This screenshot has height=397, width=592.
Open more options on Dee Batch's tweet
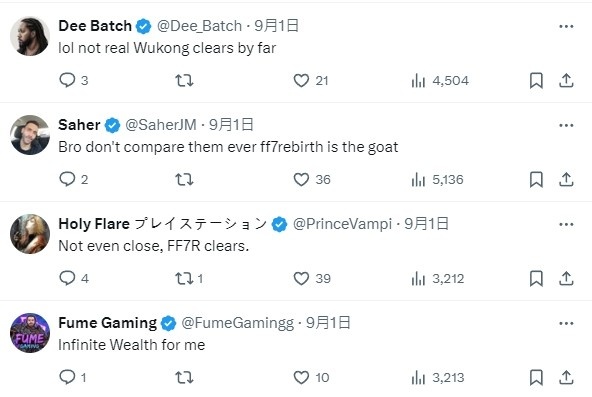(566, 26)
